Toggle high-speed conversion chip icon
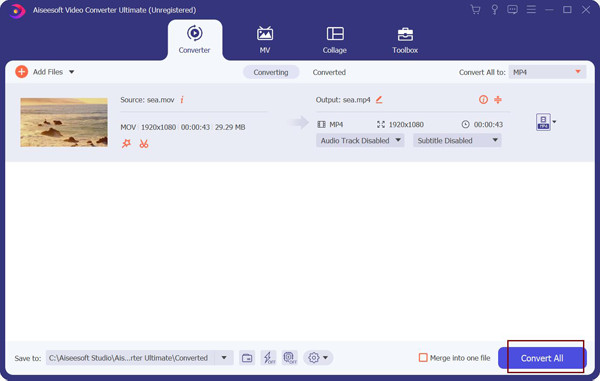This screenshot has width=600, height=381. [290, 358]
